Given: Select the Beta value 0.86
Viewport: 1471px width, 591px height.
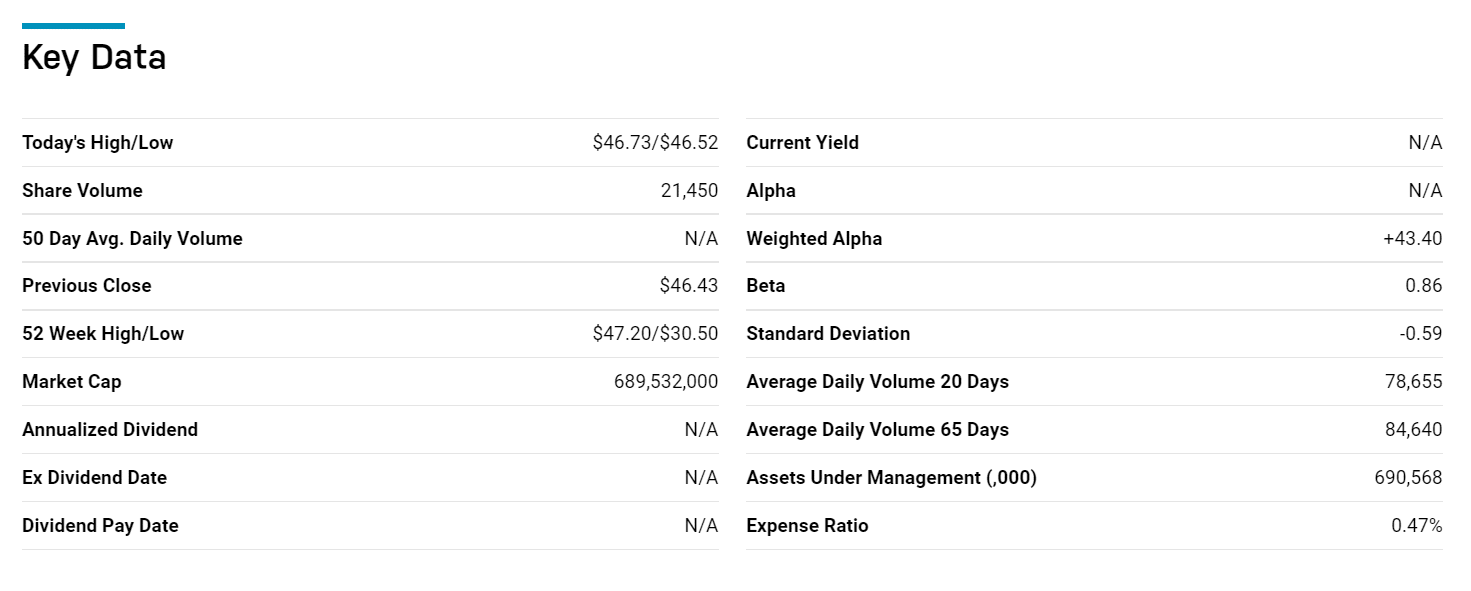Looking at the screenshot, I should click(1424, 286).
